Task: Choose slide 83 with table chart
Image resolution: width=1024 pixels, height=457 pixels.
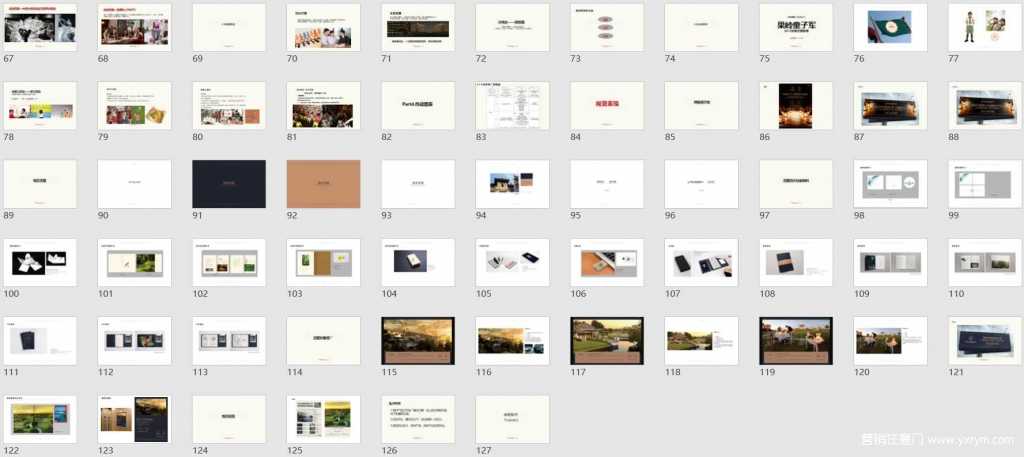Action: pyautogui.click(x=513, y=106)
